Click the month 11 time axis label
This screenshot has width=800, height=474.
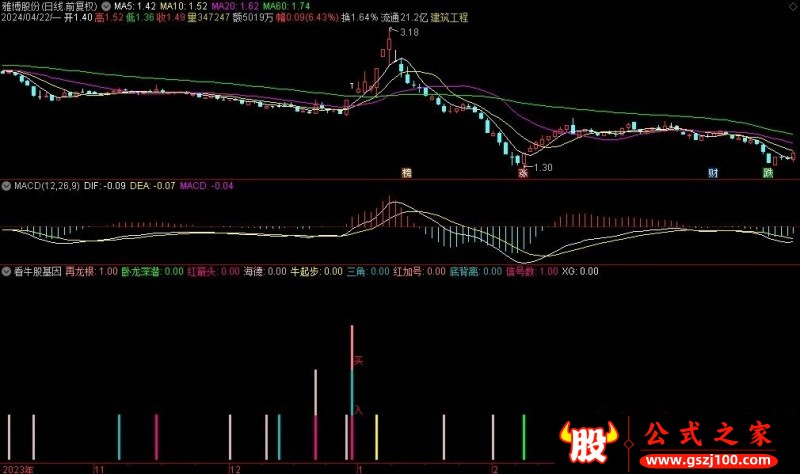(99, 469)
